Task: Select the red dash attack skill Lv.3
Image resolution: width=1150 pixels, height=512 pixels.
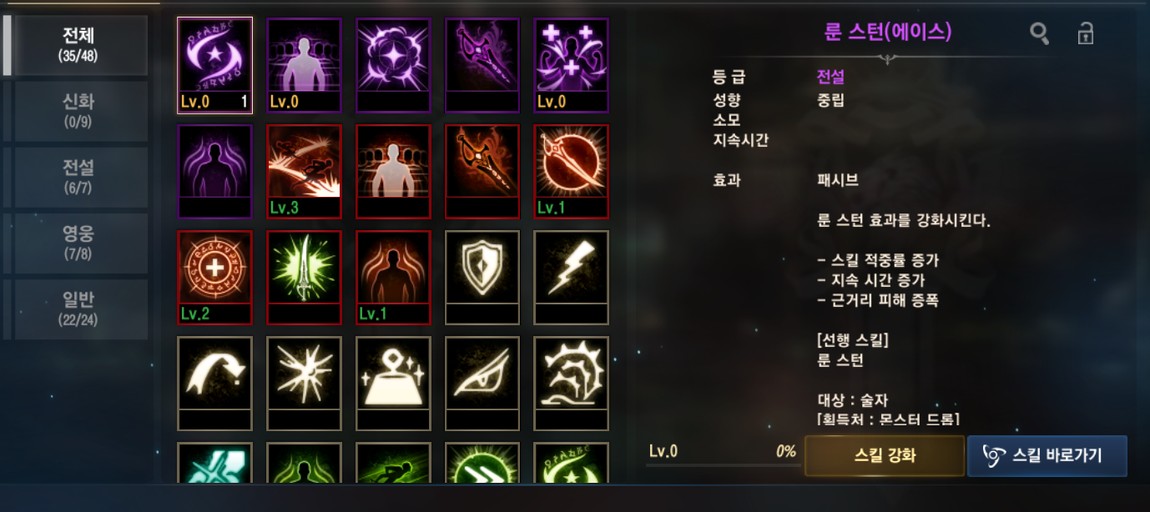Action: 304,171
